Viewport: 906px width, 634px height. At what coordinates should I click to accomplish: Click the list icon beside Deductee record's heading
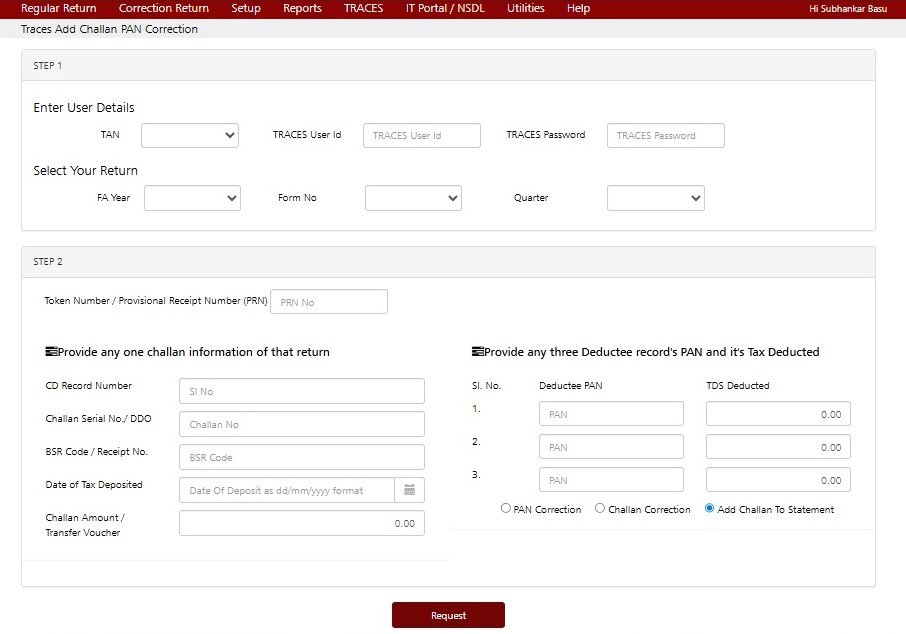pyautogui.click(x=477, y=351)
